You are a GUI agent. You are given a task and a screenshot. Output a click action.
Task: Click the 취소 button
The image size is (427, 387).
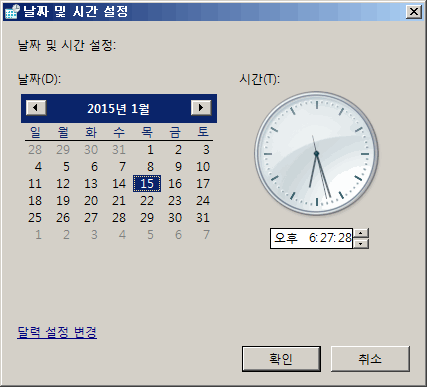pos(370,359)
